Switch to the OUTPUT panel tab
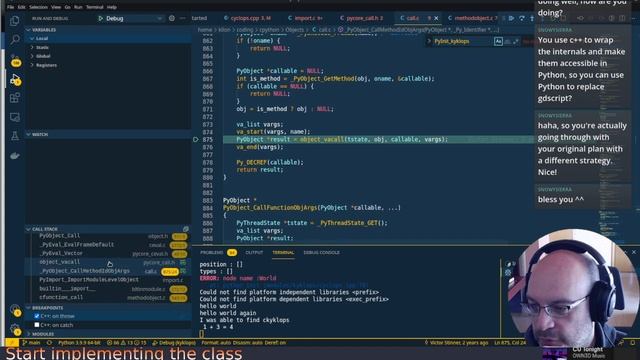Viewport: 640px width, 360px height. 254,253
